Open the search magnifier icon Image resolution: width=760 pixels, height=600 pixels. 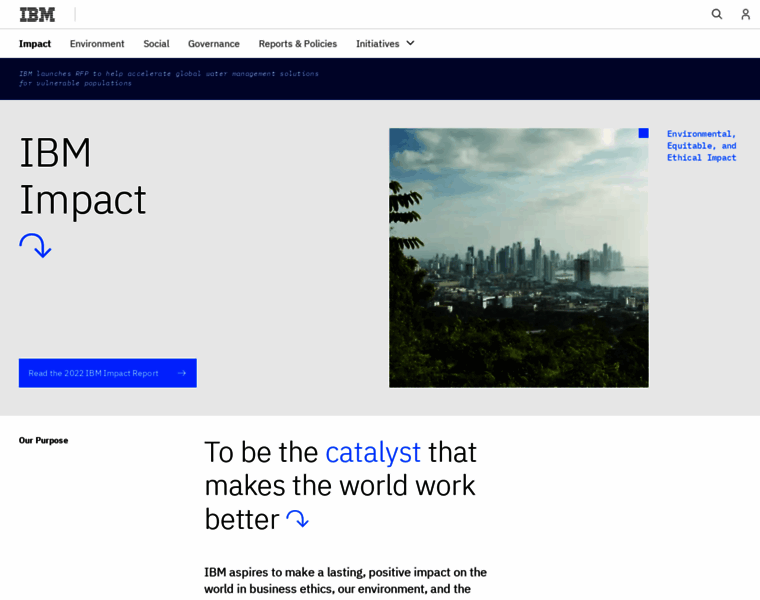pyautogui.click(x=716, y=14)
